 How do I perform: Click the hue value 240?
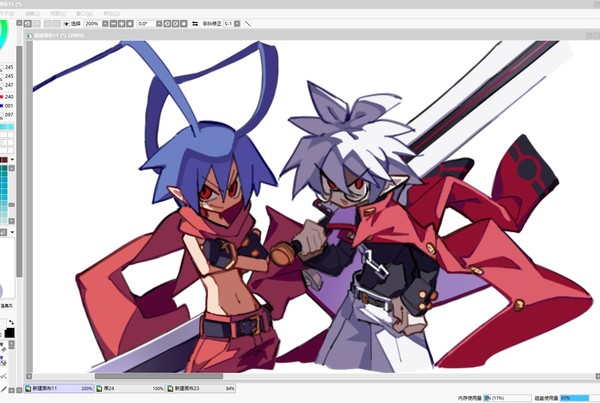click(x=9, y=97)
